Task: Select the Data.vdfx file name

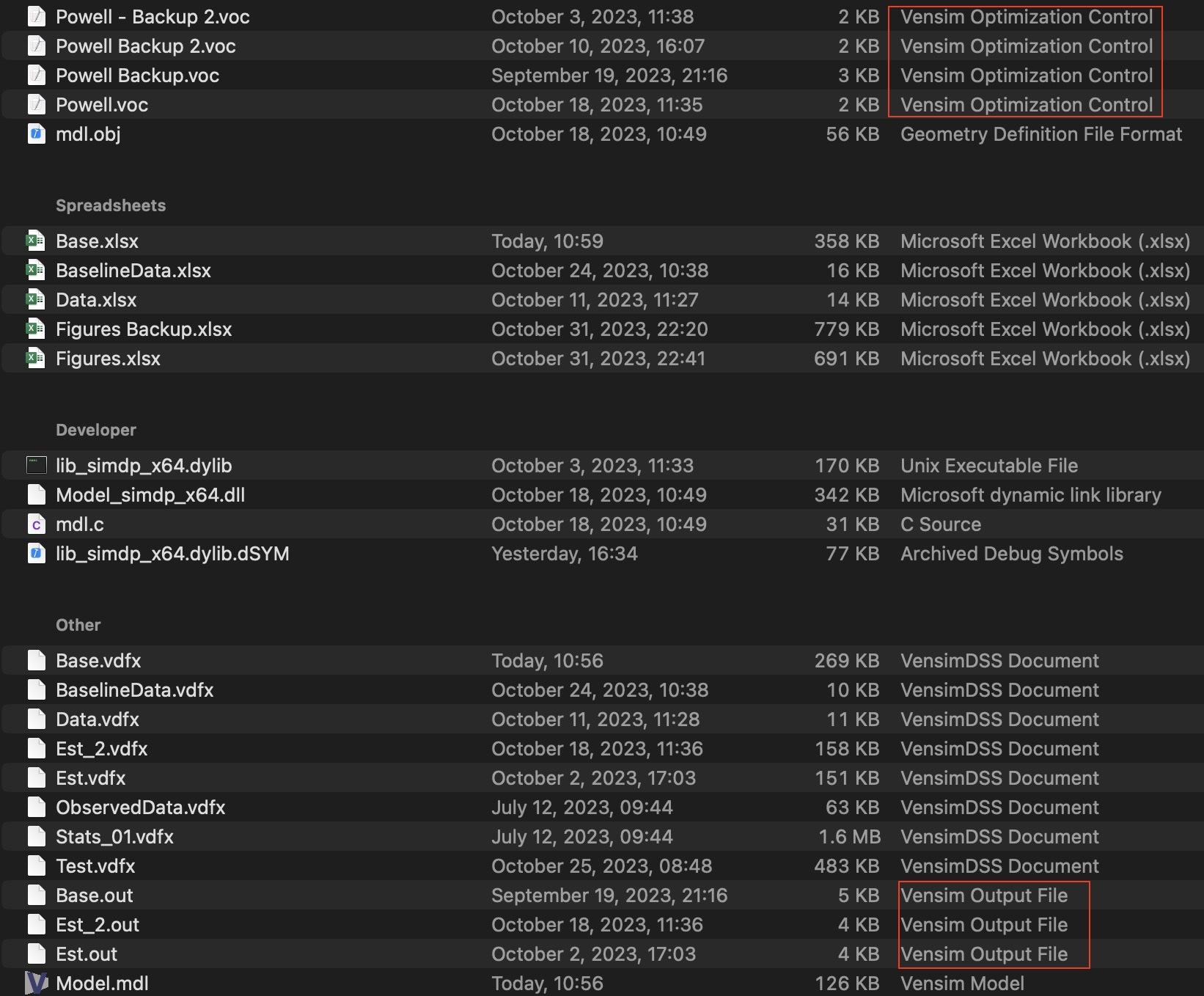Action: coord(98,719)
